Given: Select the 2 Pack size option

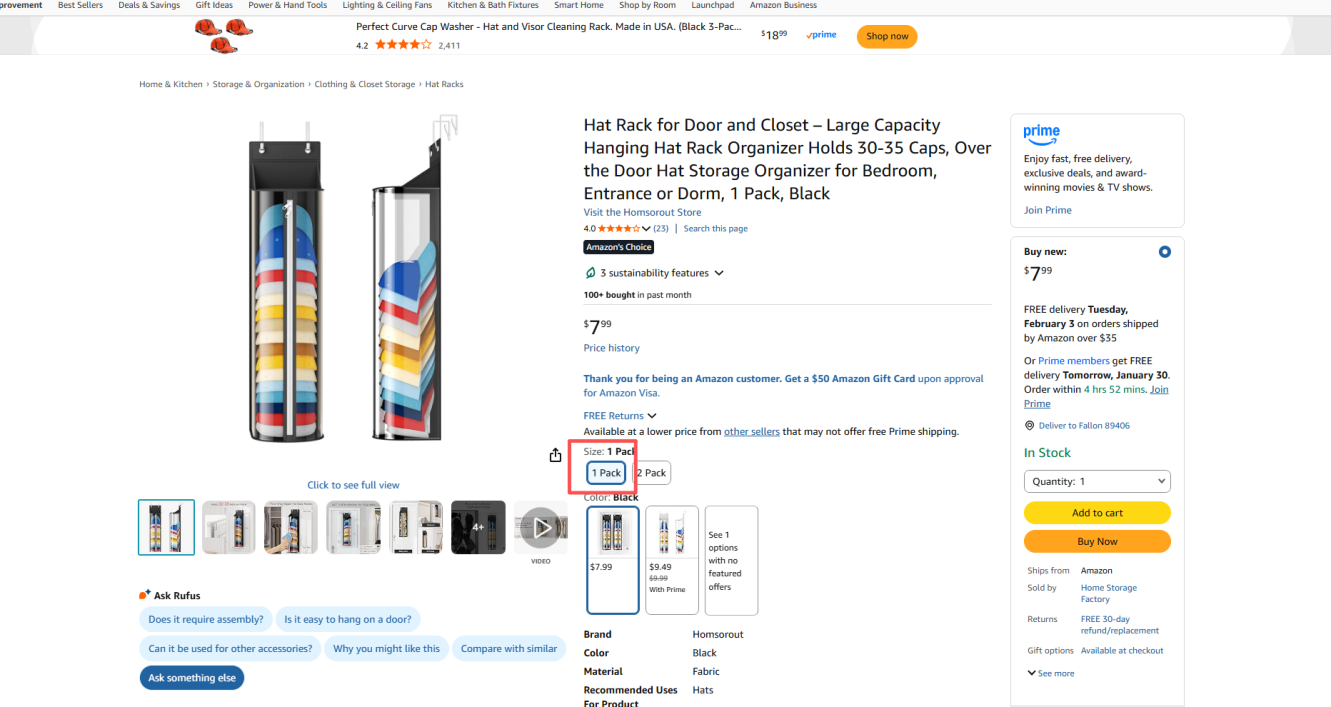Looking at the screenshot, I should click(x=652, y=473).
